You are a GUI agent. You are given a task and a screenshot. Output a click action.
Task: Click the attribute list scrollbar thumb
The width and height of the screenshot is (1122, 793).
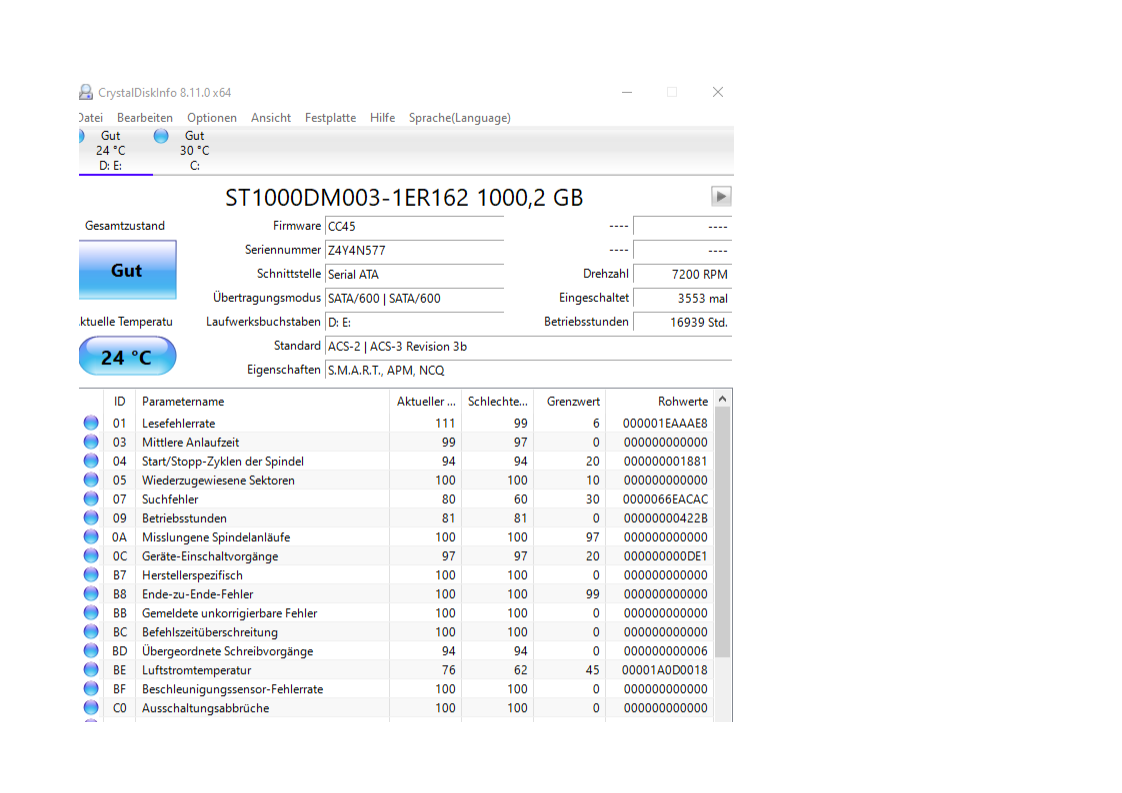tap(723, 532)
